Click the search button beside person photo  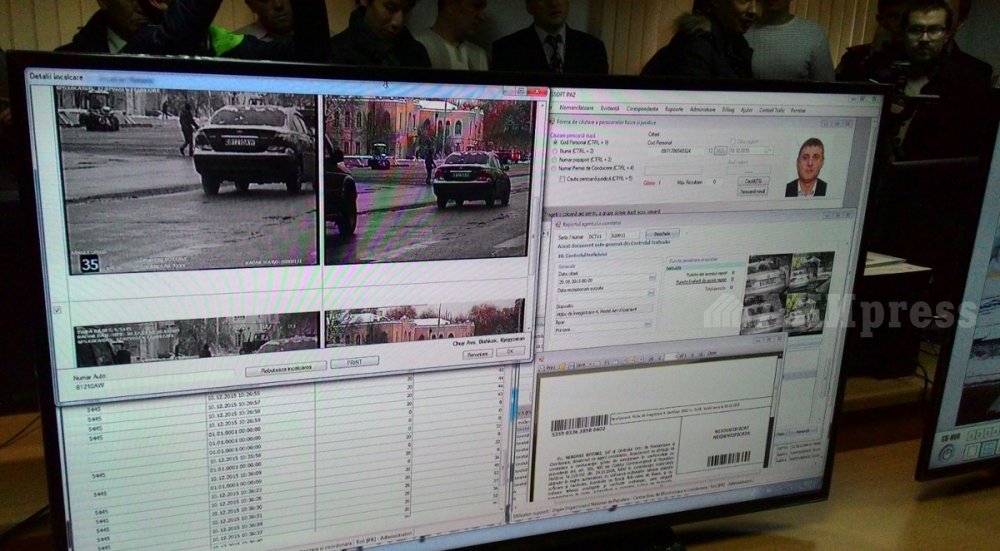click(751, 180)
